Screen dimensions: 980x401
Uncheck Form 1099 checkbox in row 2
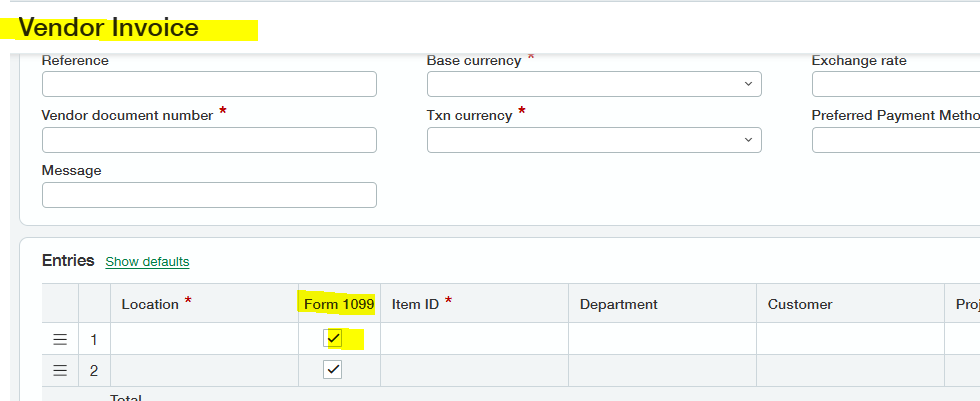(x=334, y=370)
